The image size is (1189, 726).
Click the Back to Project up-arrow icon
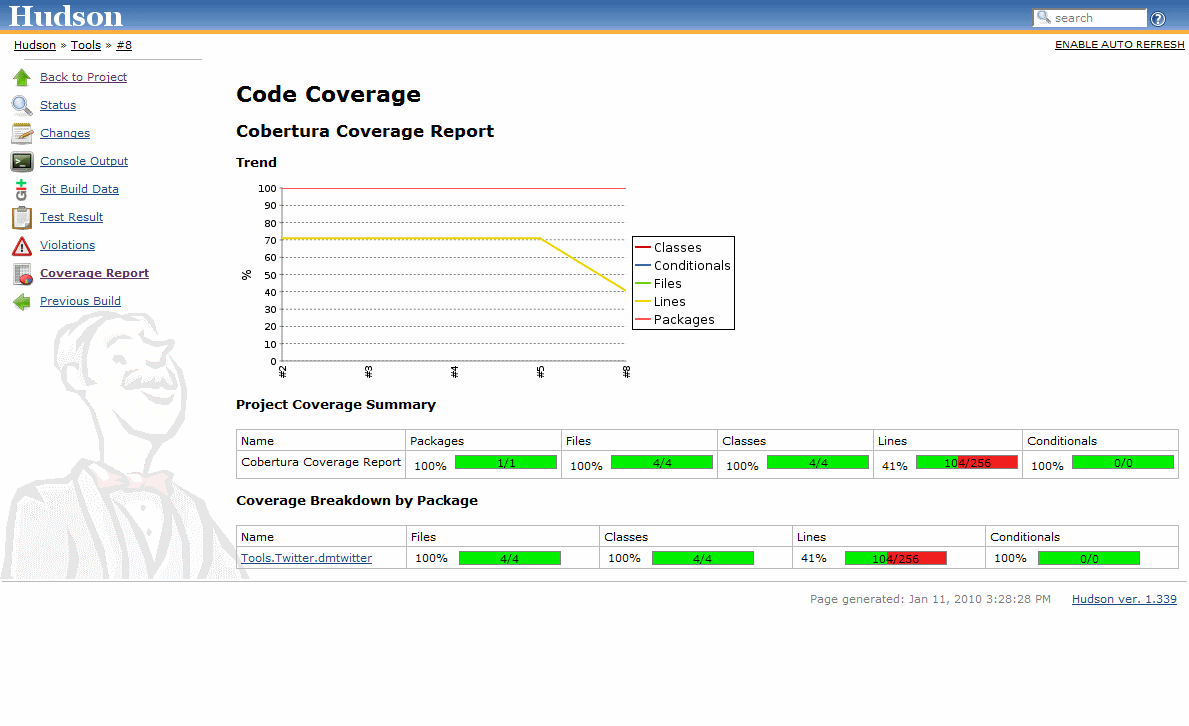point(22,77)
